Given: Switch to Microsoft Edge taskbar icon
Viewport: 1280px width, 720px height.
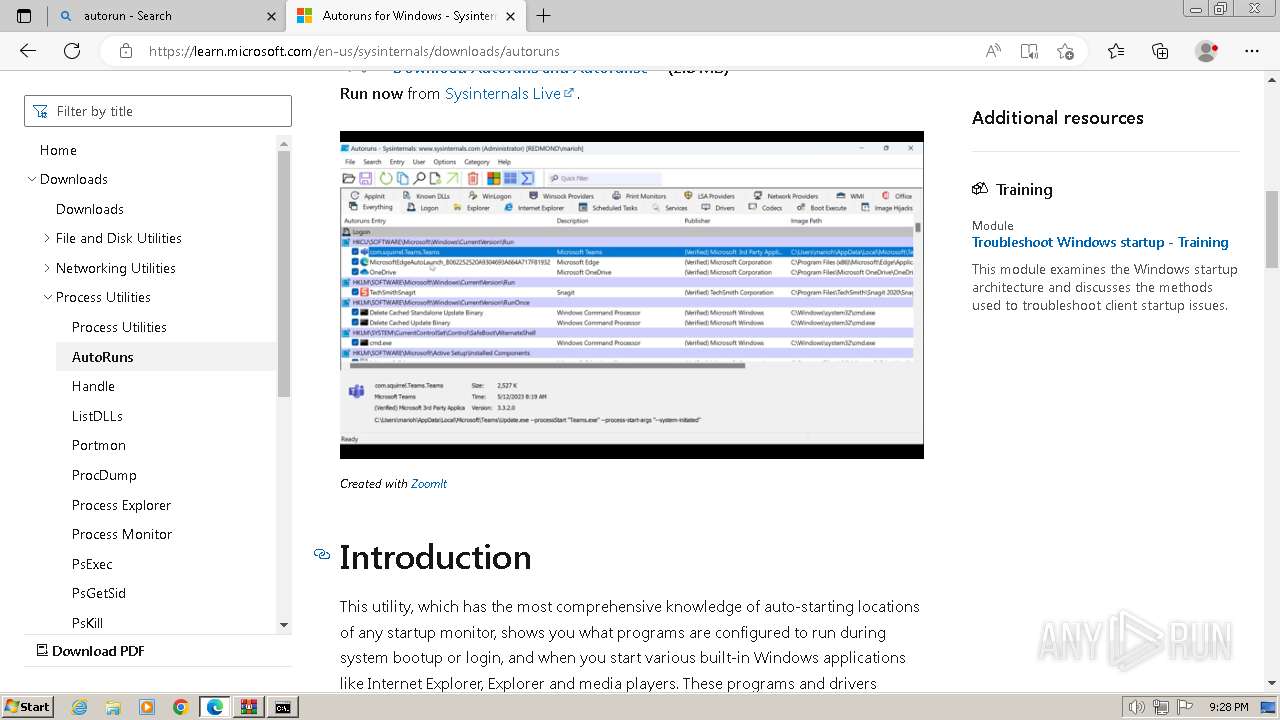Looking at the screenshot, I should [x=215, y=707].
